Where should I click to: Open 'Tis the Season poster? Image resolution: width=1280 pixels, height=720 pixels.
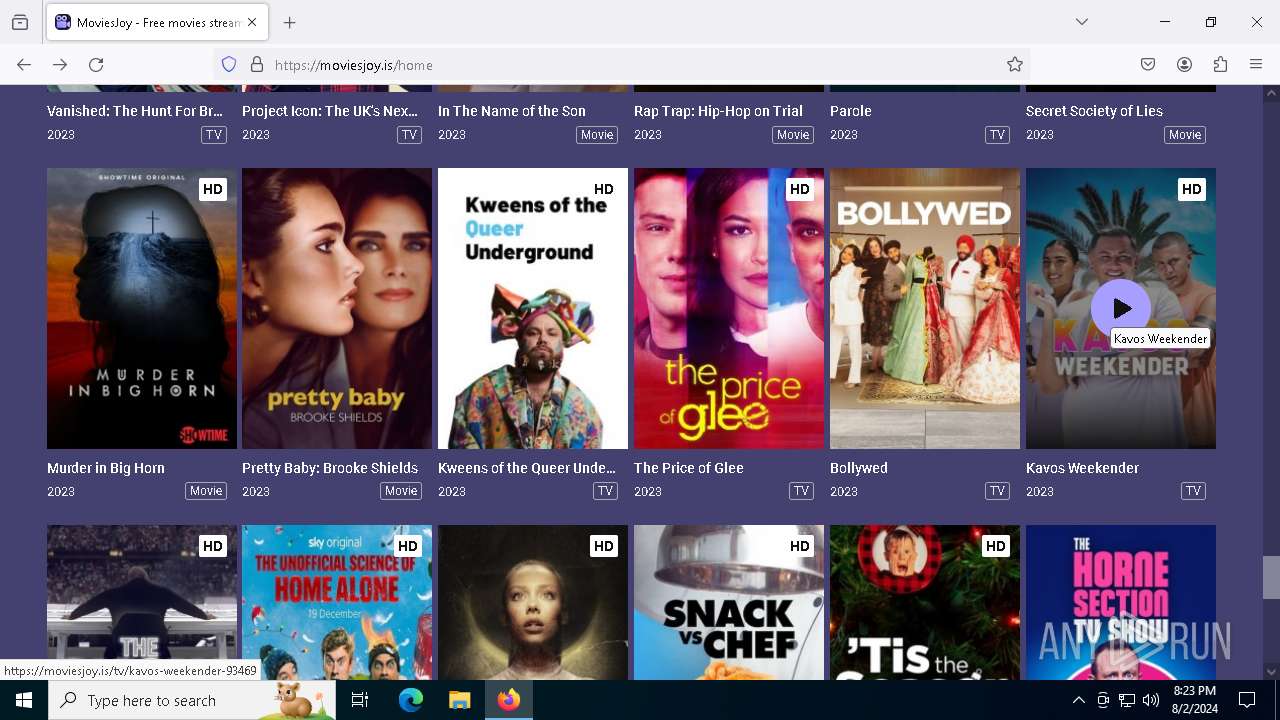coord(925,602)
